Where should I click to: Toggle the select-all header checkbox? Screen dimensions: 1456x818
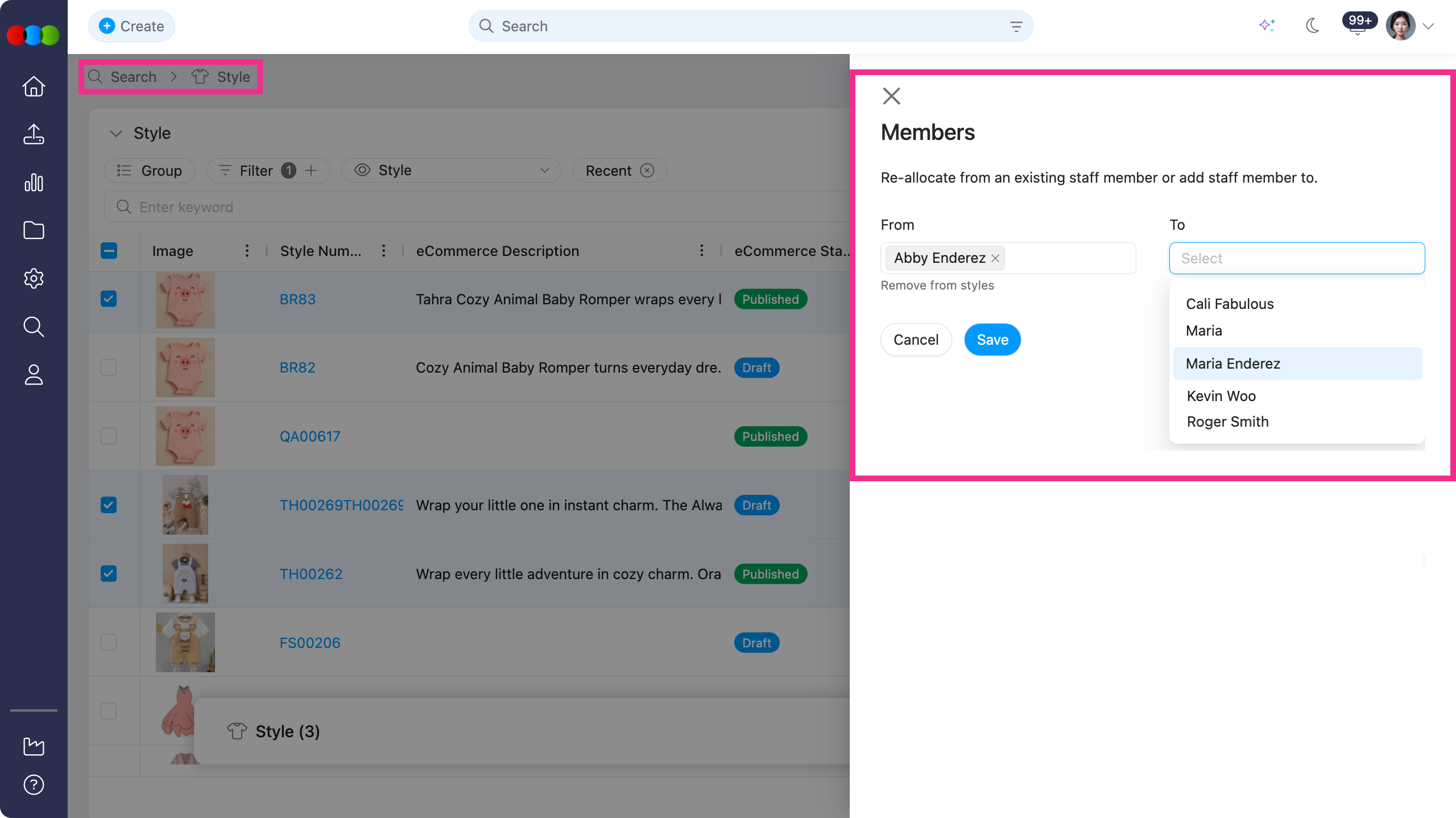click(109, 251)
